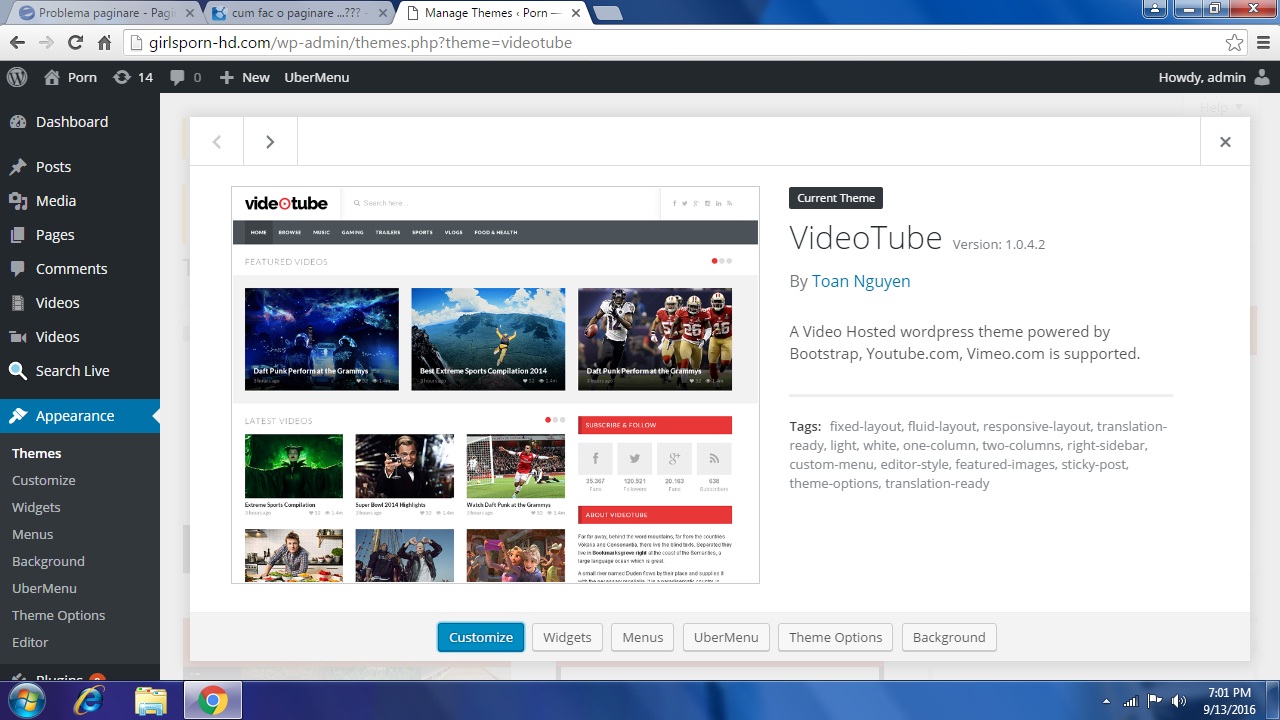Open the Toan Nguyen author link
The image size is (1280, 720).
[861, 281]
